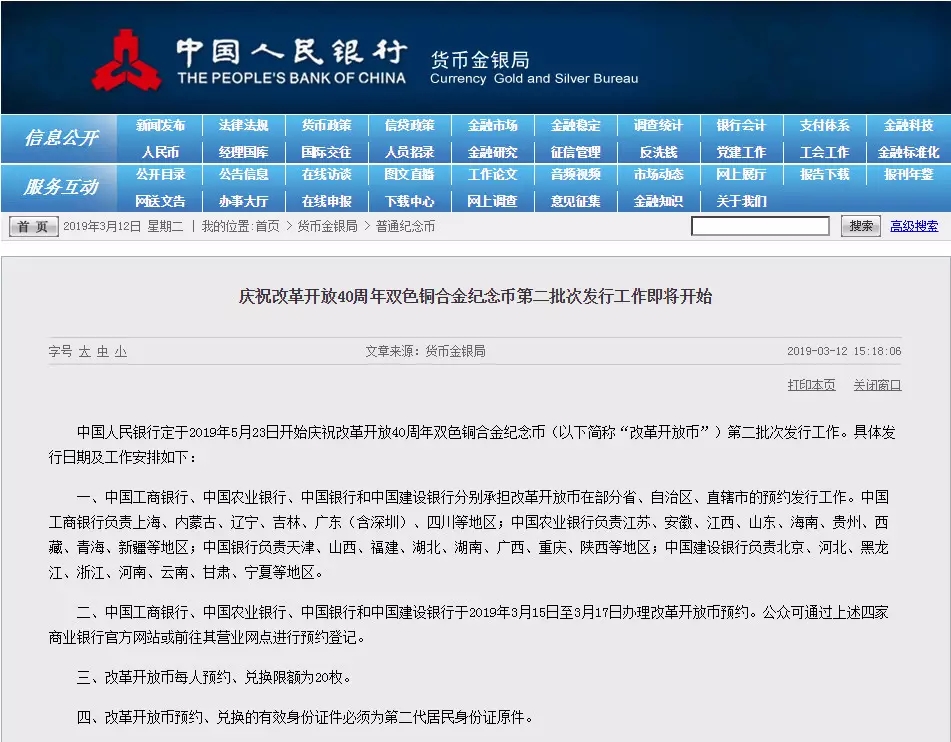Screen dimensions: 951x742
Task: Open the 调查统计 menu item
Action: pyautogui.click(x=658, y=126)
